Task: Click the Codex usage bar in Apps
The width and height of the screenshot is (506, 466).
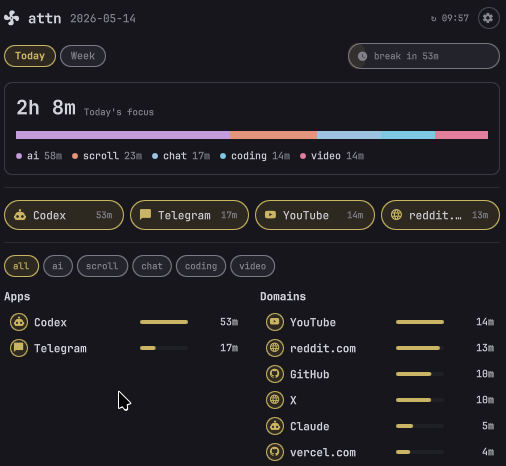Action: 164,322
